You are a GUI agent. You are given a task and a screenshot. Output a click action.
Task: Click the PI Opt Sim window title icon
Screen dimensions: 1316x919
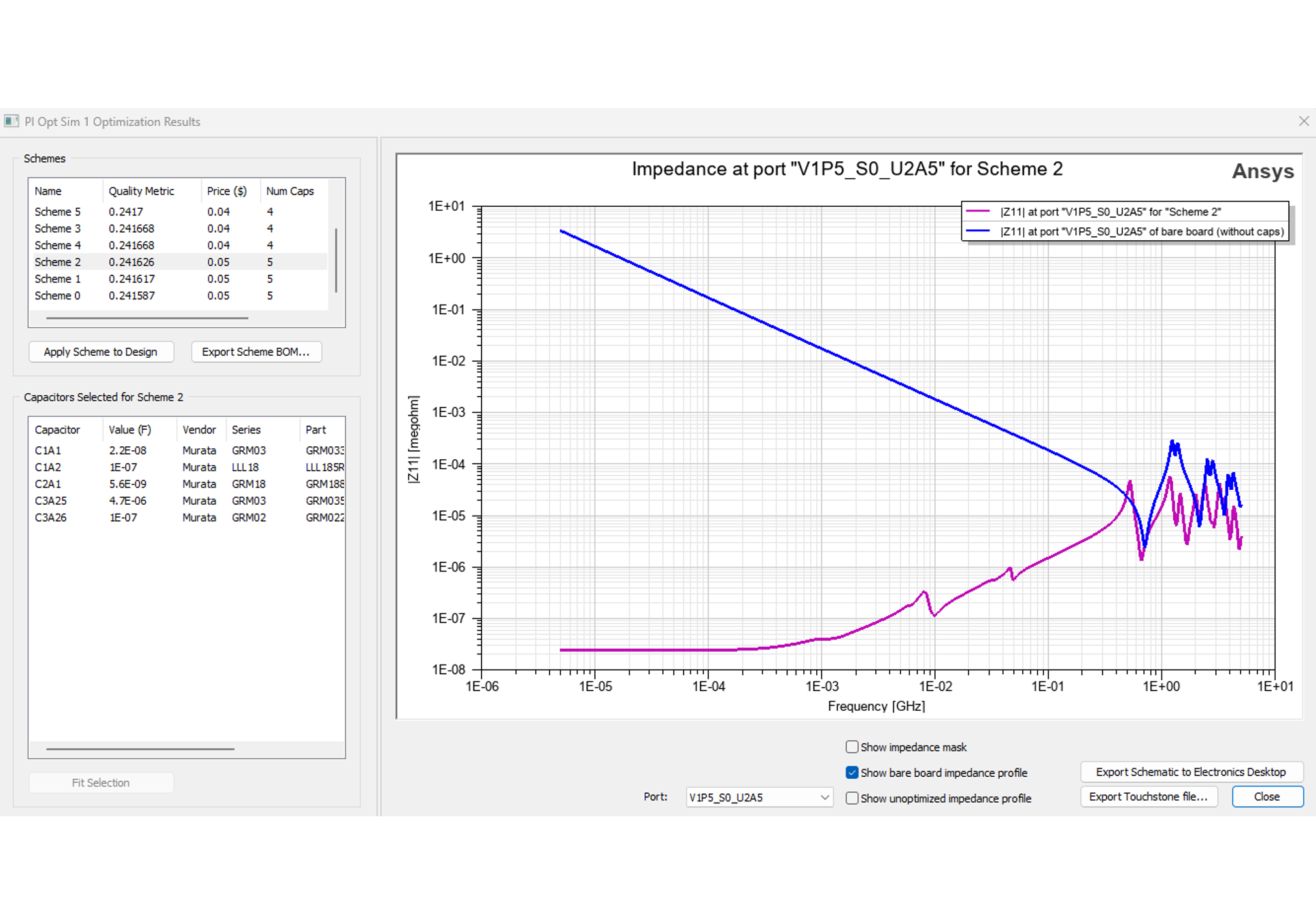(12, 121)
